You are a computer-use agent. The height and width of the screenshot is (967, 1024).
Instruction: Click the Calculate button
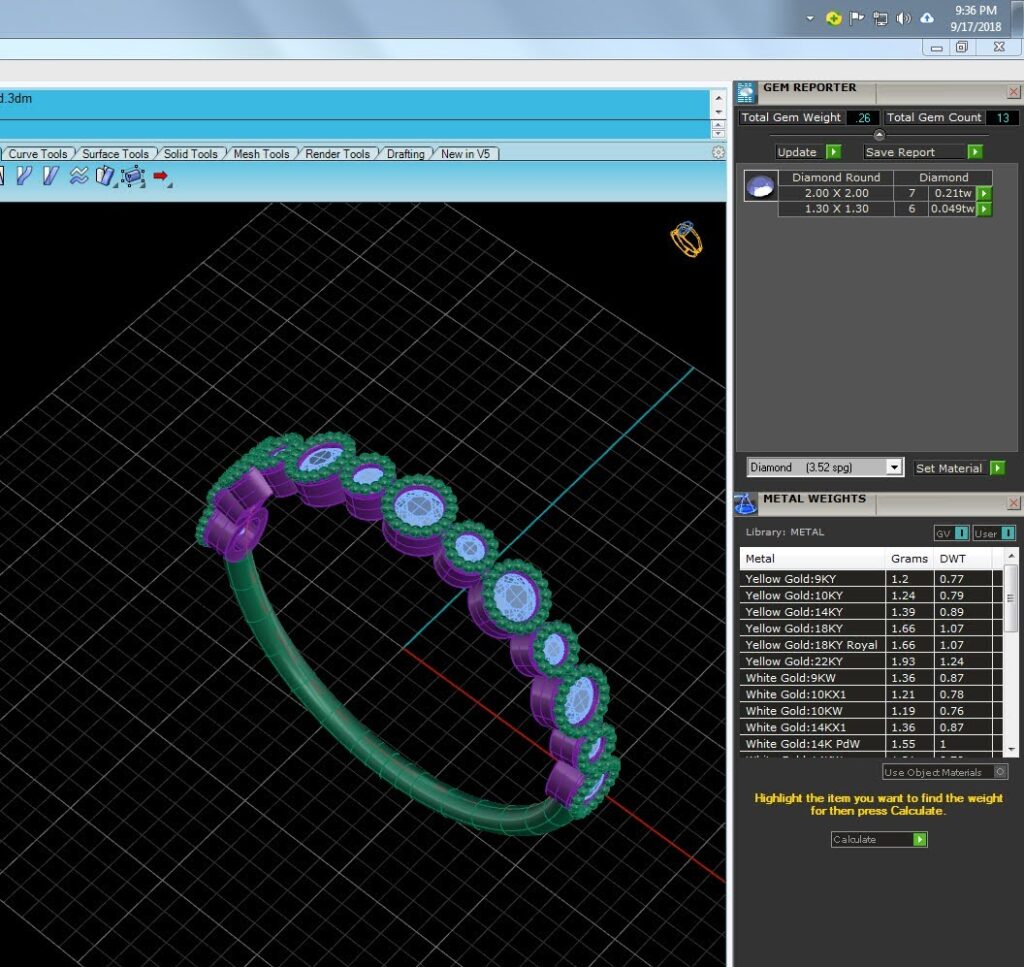[x=878, y=839]
